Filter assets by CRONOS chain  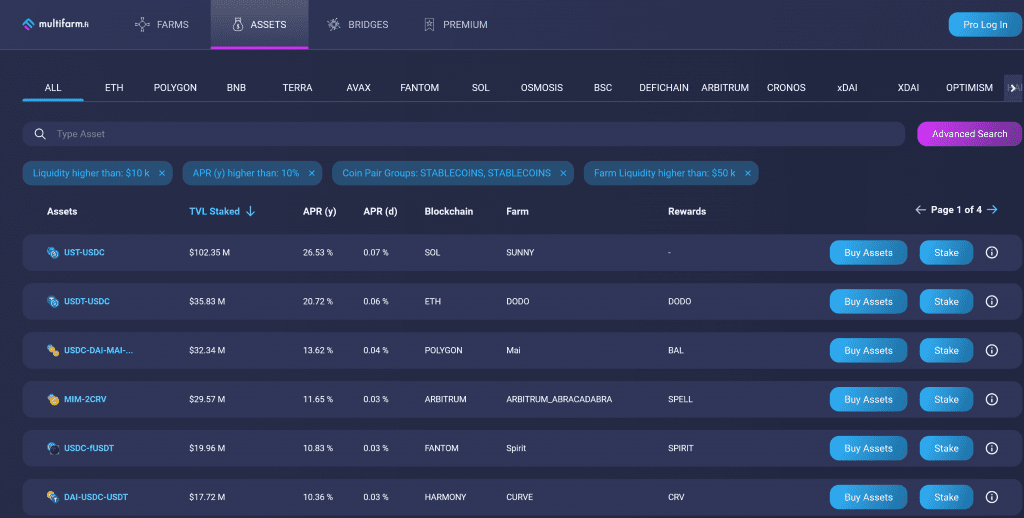(786, 88)
